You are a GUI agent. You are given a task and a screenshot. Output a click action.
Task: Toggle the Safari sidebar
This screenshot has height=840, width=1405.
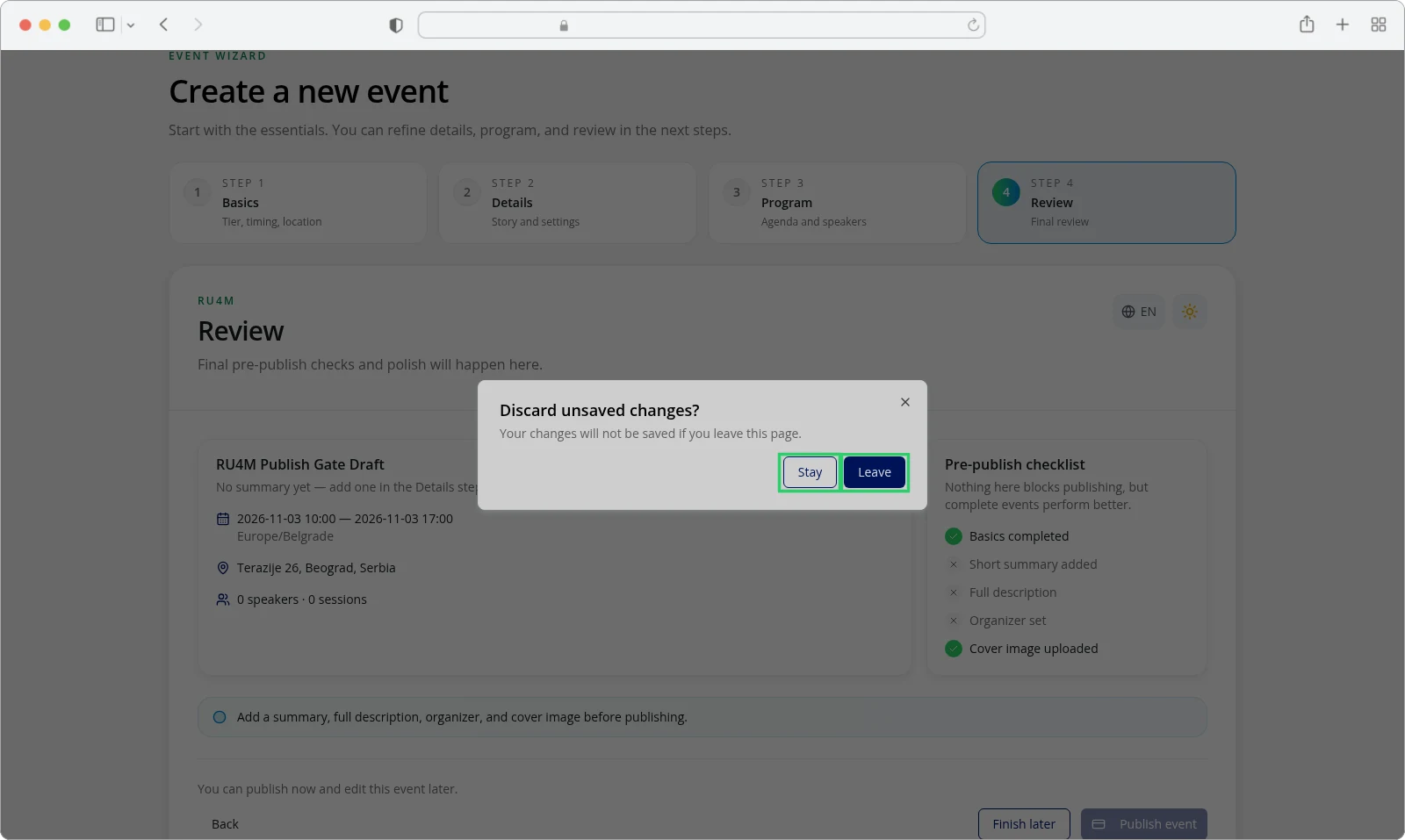[105, 25]
